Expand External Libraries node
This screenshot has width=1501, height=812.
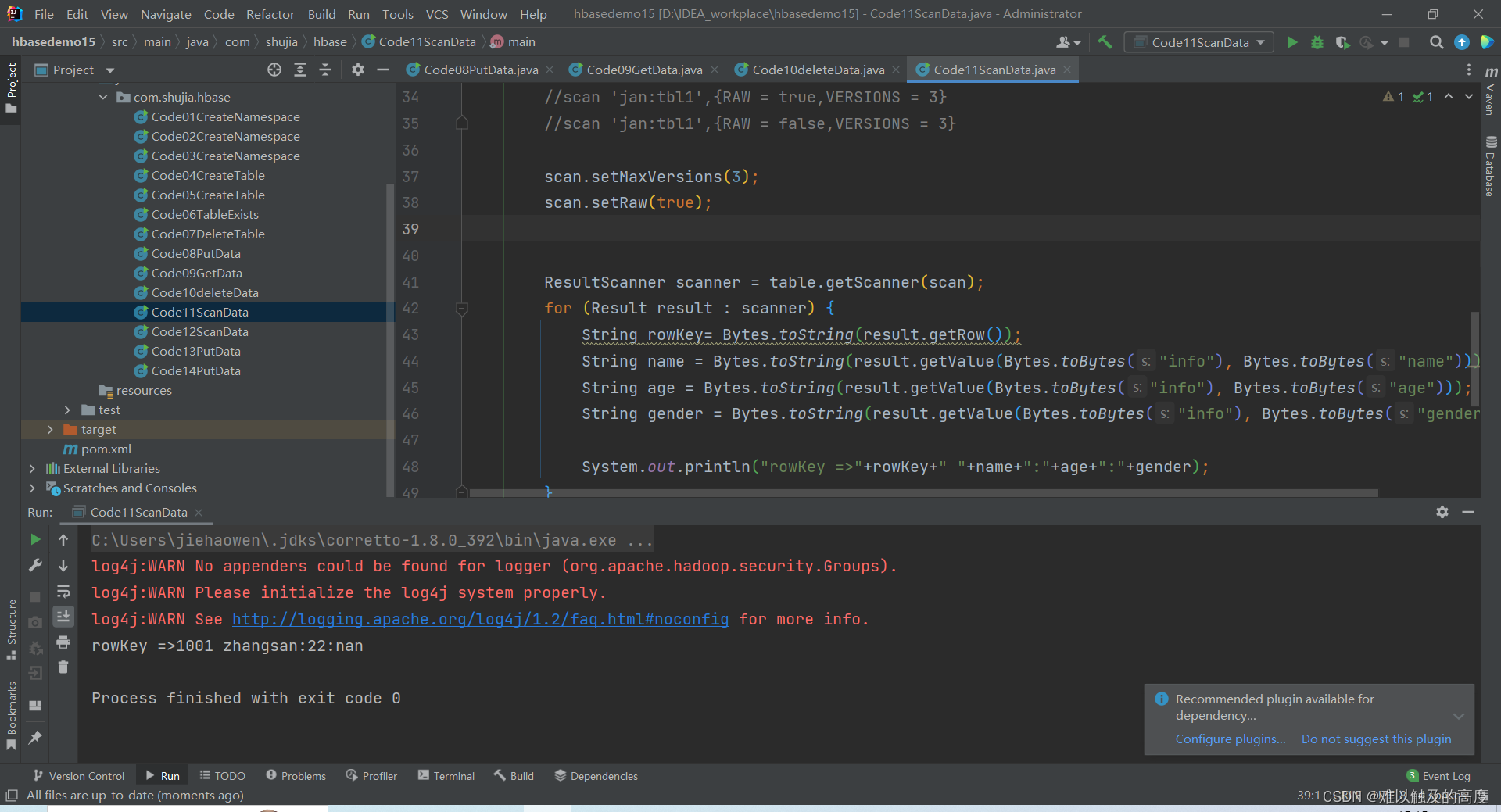click(32, 469)
